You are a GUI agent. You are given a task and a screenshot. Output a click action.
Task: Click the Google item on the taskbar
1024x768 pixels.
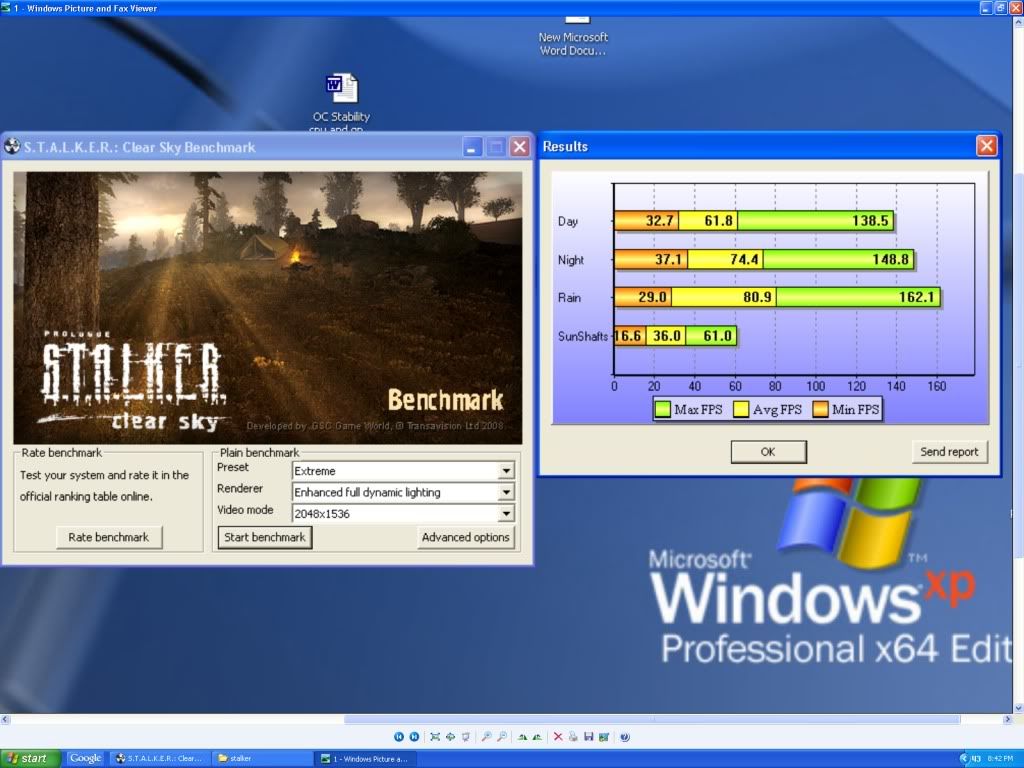tap(86, 758)
